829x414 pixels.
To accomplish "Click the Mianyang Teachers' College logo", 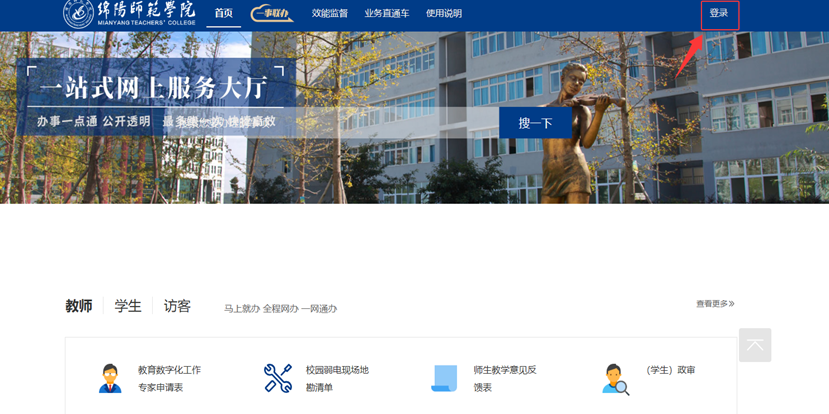I will 129,14.
